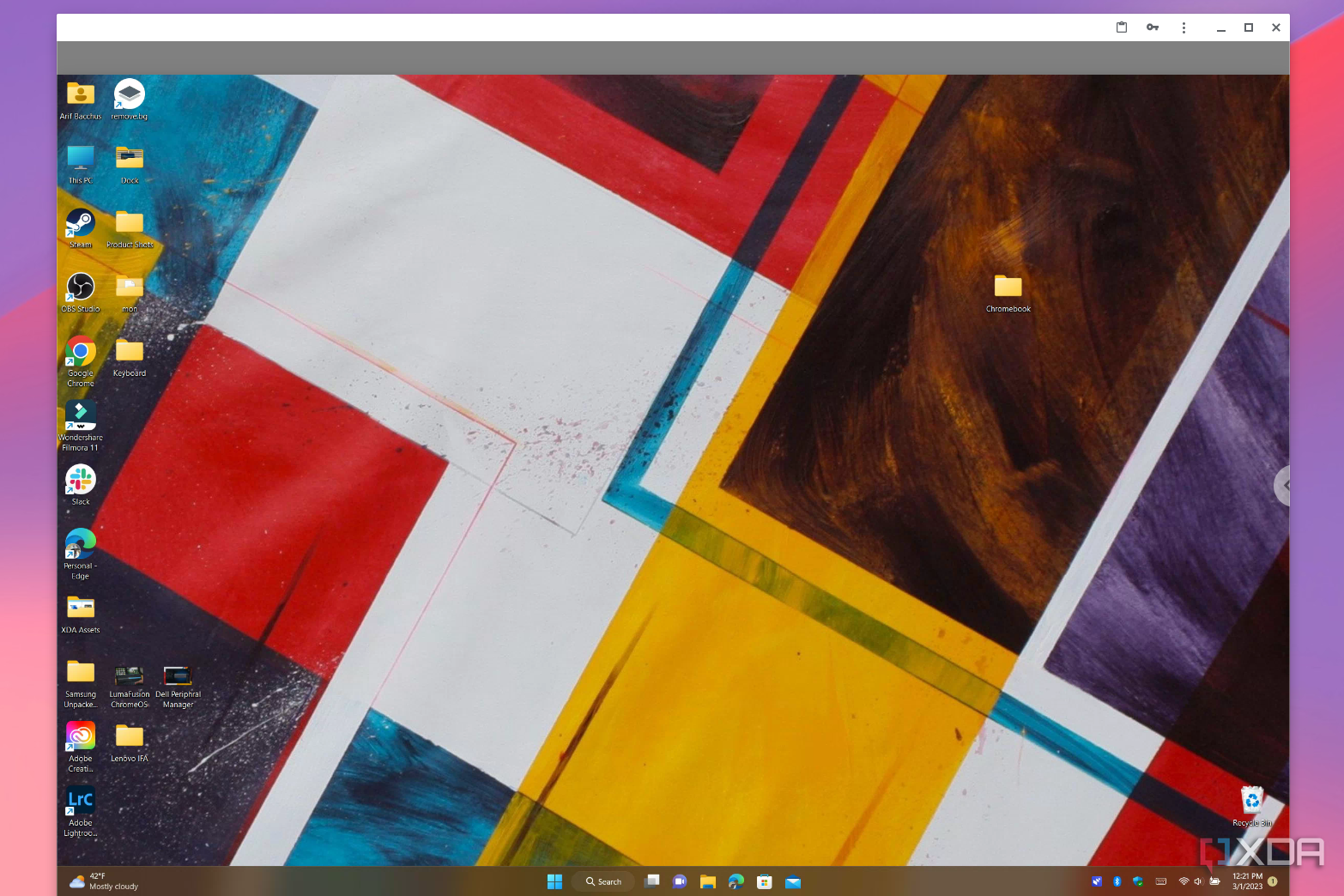Open the weather widget showing Mostly cloudy
This screenshot has height=896, width=1344.
point(104,881)
